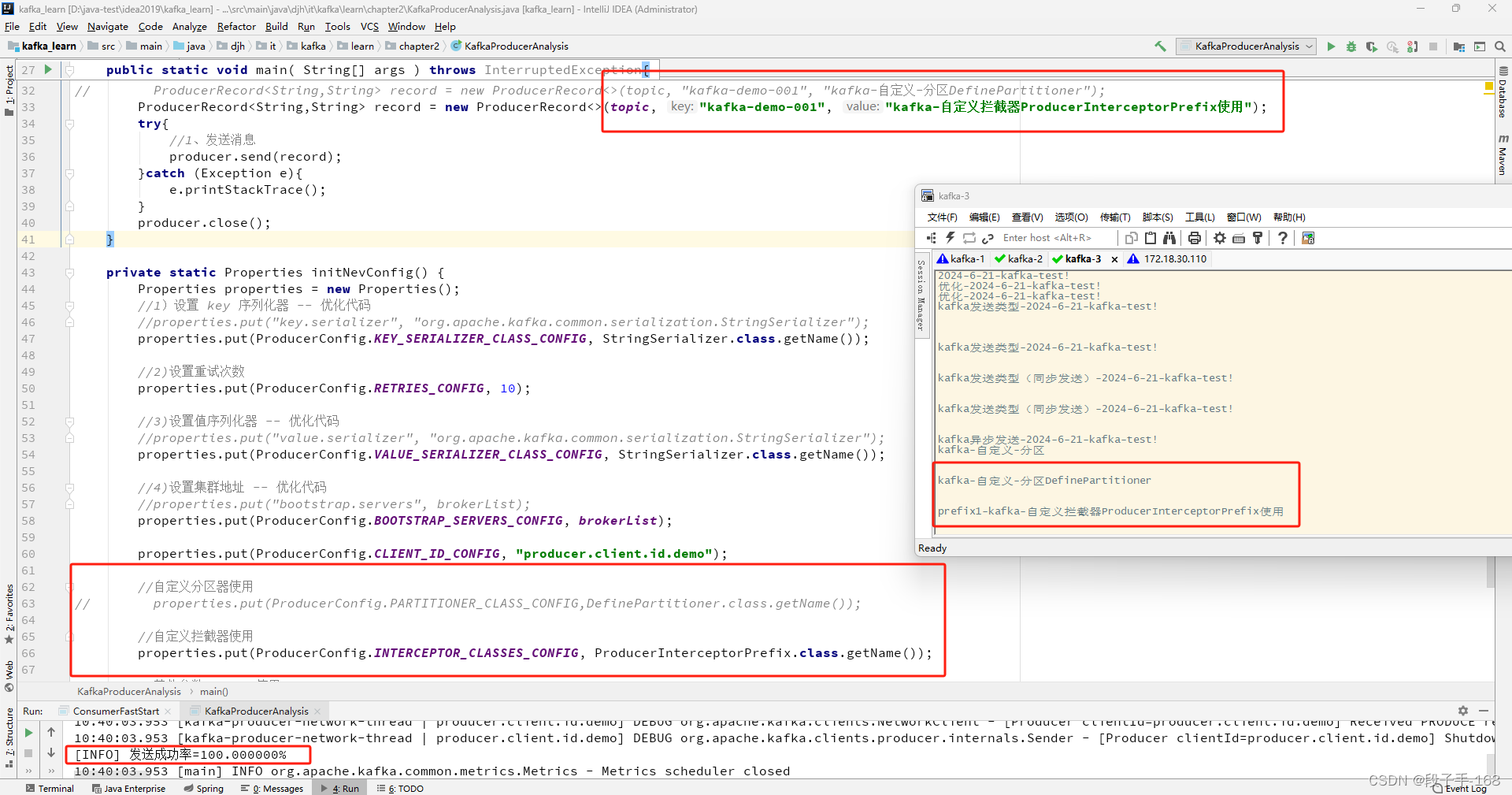This screenshot has width=1512, height=795.
Task: Collapse the try block fold at line 34
Action: click(x=69, y=124)
